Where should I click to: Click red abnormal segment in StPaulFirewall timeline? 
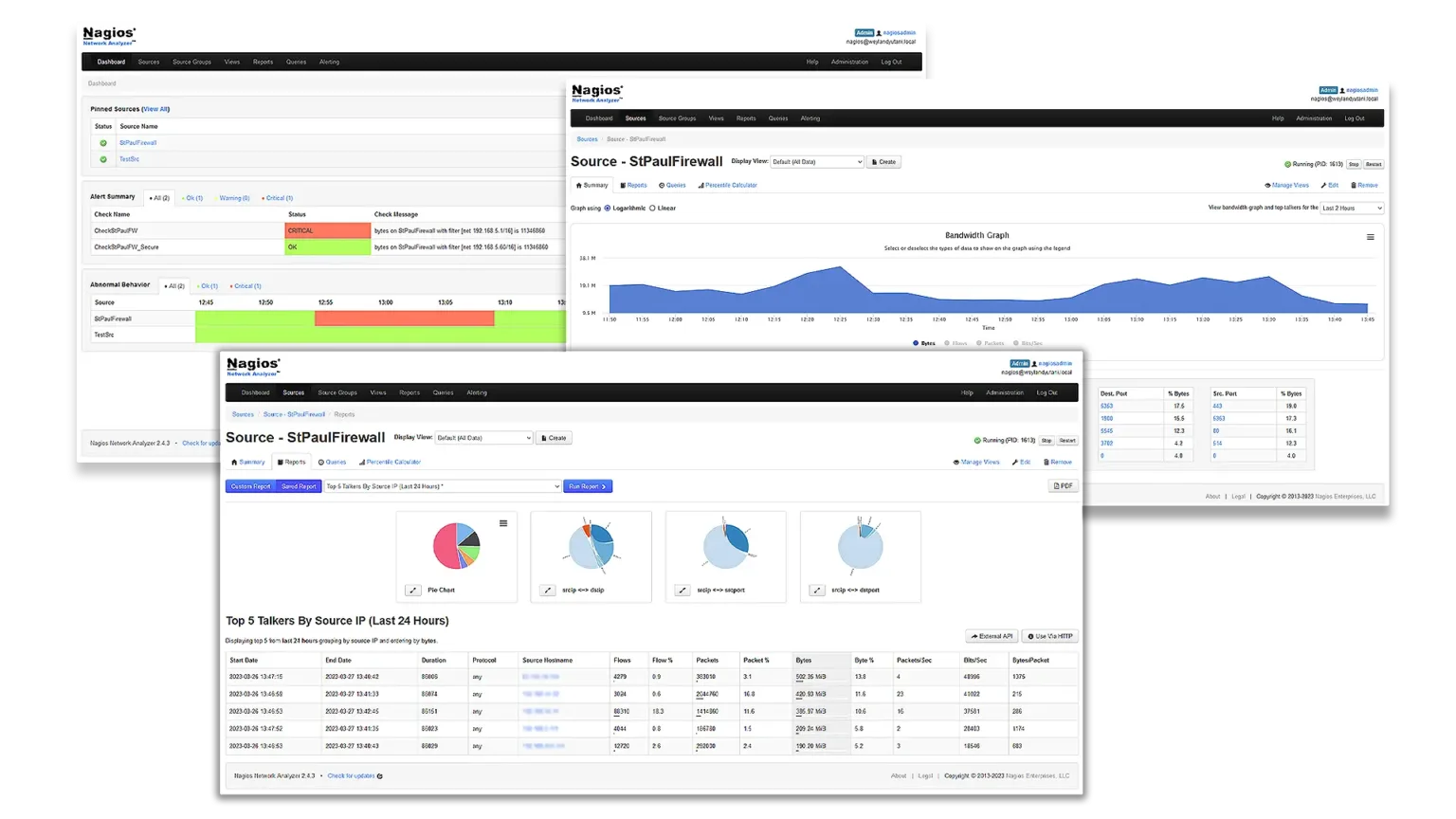(405, 318)
